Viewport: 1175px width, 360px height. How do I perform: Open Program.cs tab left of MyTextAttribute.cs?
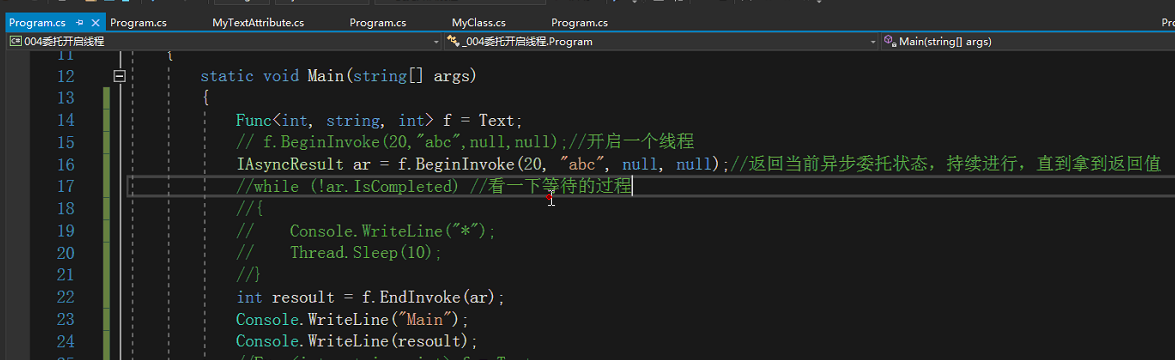tap(139, 22)
